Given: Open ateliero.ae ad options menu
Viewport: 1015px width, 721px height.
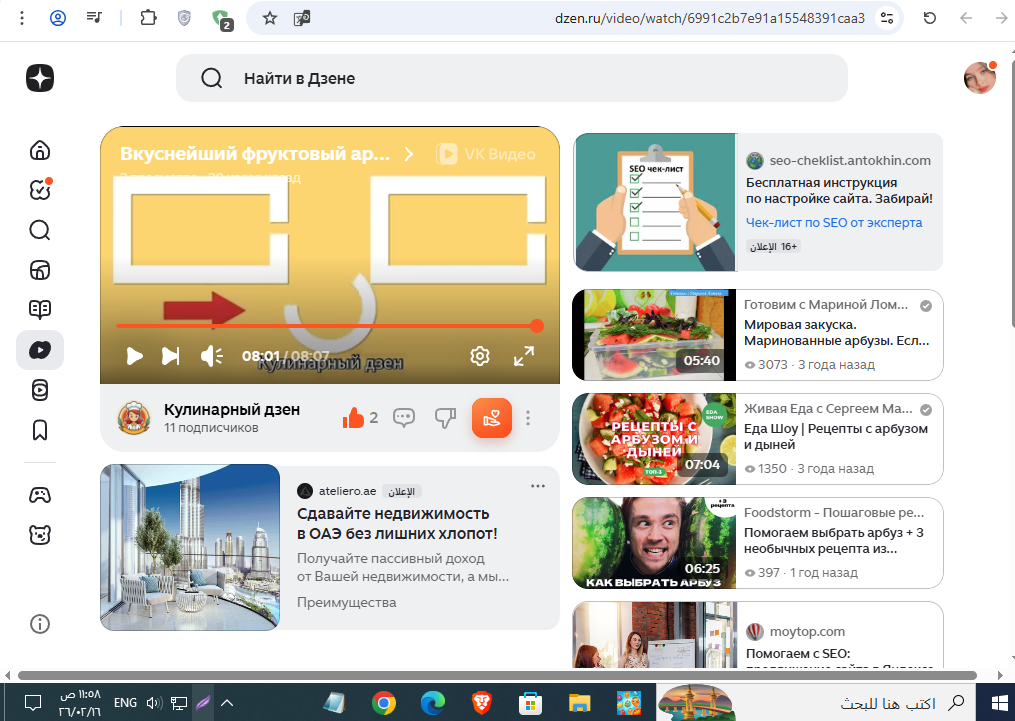Looking at the screenshot, I should click(x=538, y=486).
